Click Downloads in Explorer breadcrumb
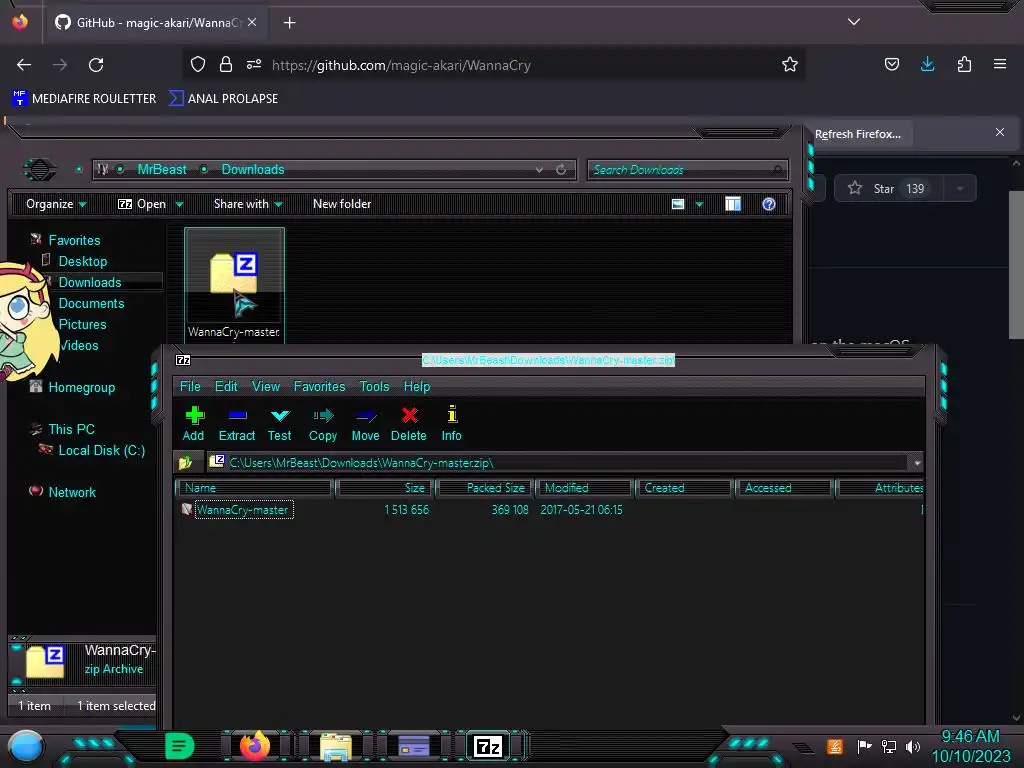 click(x=253, y=169)
